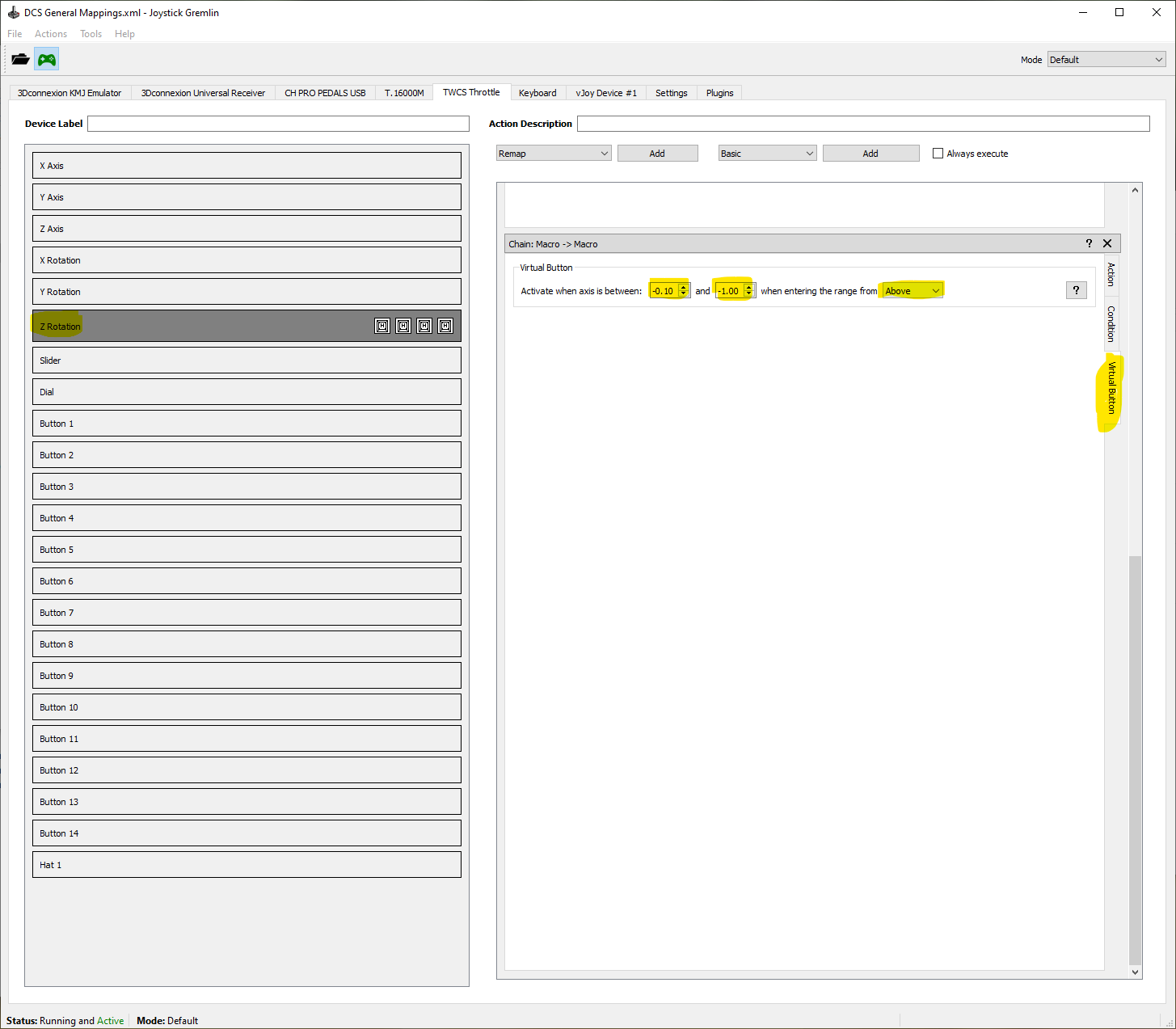Switch to 3Dconnexion Universal Receiver tab
The width and height of the screenshot is (1176, 1029).
tap(203, 93)
